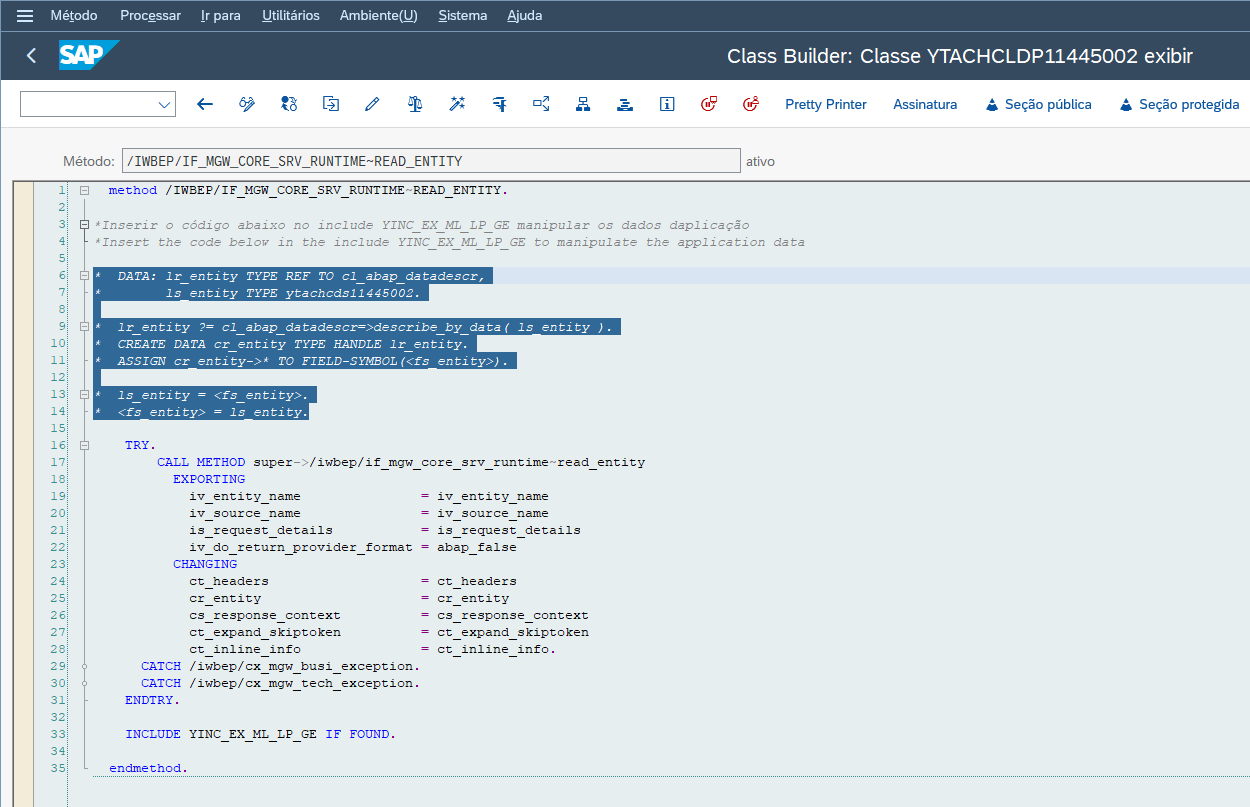Click '/iwbep/cx_mgw_busi_exception' on line 29
The height and width of the screenshot is (807, 1250).
(301, 666)
